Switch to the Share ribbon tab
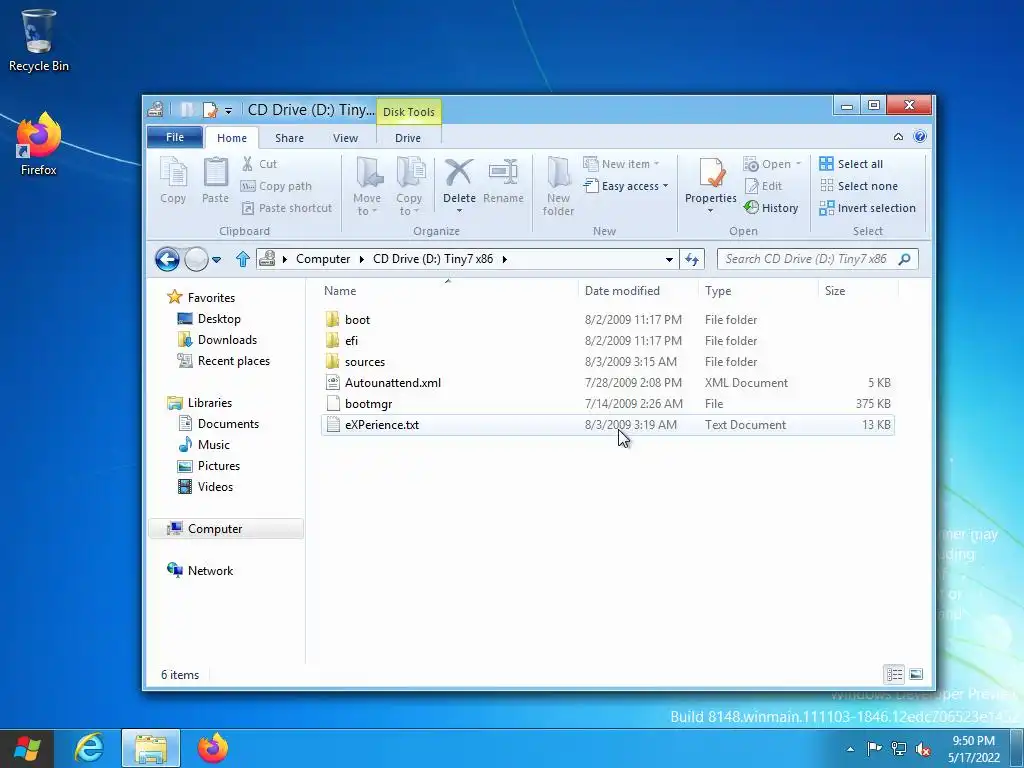Screen dimensions: 1024x768 289,138
